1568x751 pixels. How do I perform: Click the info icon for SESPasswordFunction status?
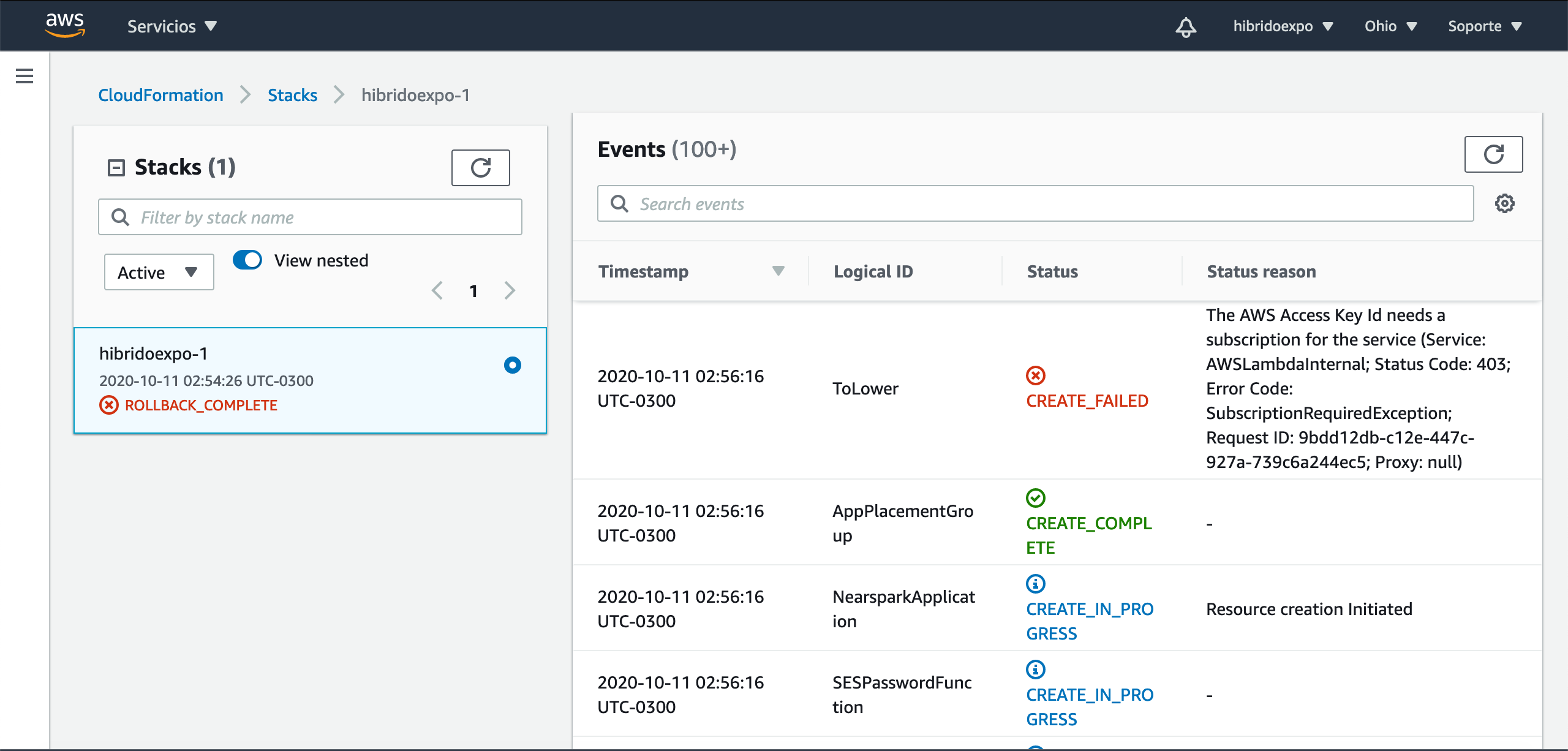click(x=1036, y=669)
